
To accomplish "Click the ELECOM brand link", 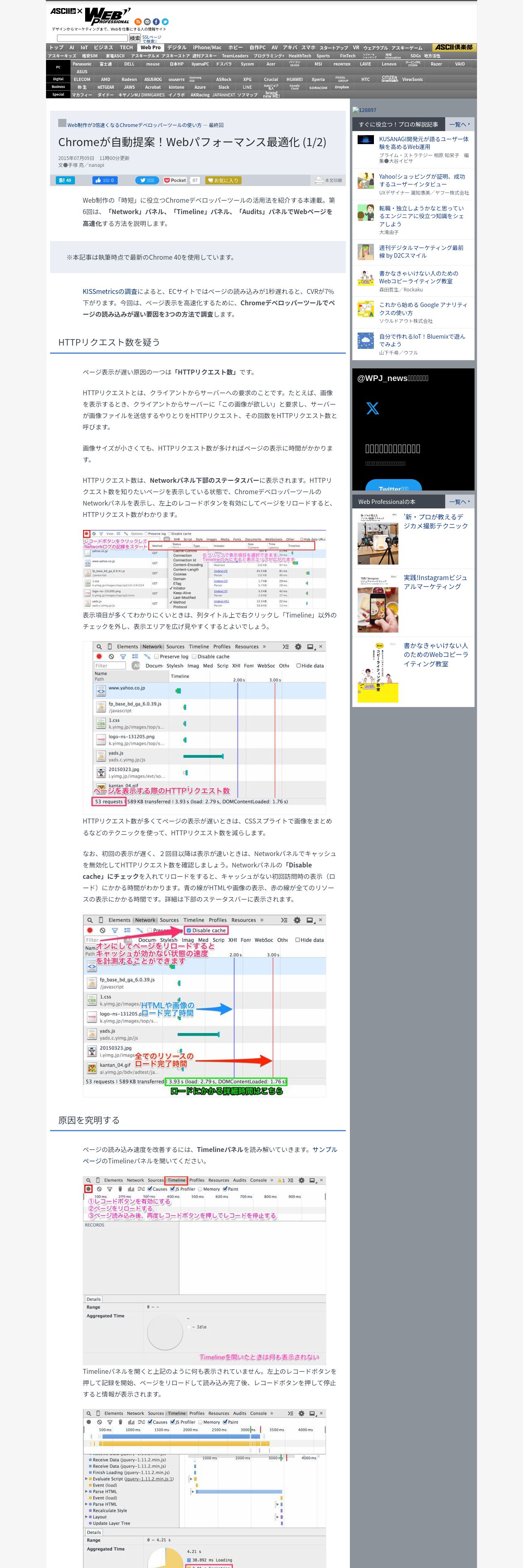I will coord(82,79).
